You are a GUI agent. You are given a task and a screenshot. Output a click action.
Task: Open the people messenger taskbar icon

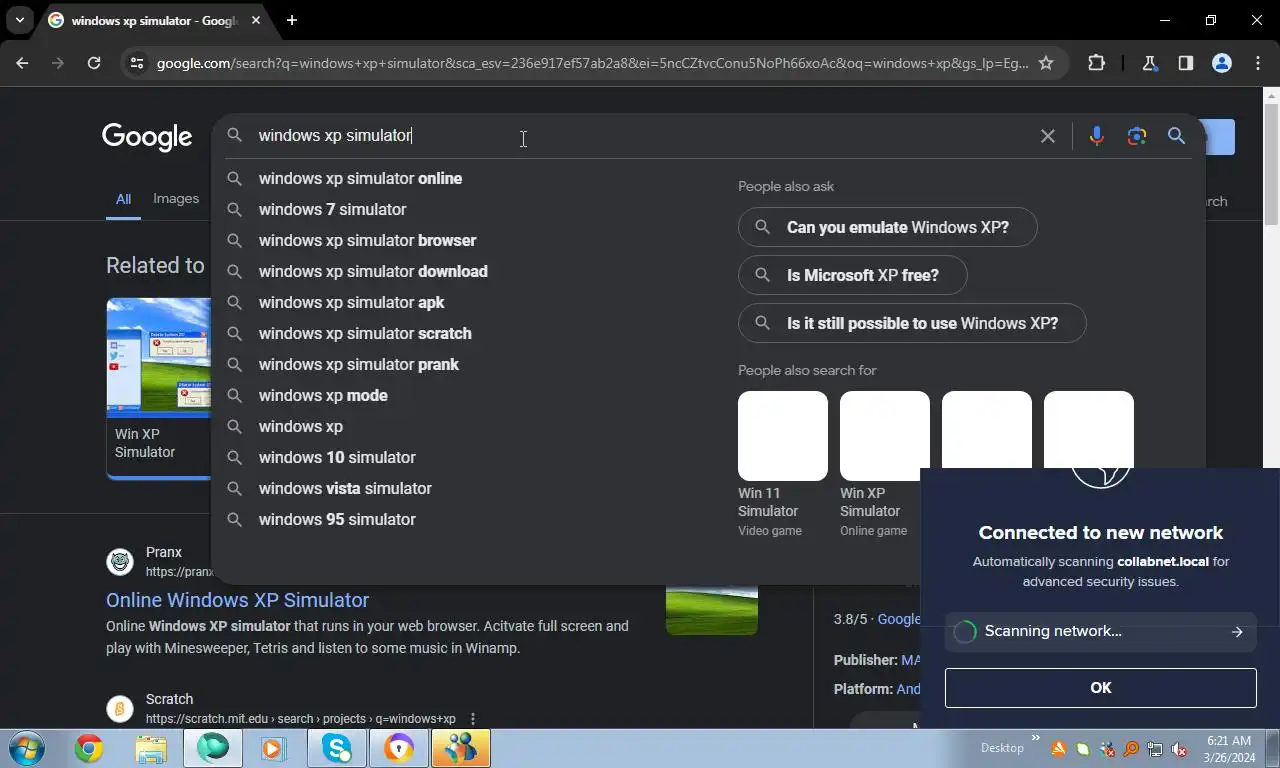coord(461,748)
